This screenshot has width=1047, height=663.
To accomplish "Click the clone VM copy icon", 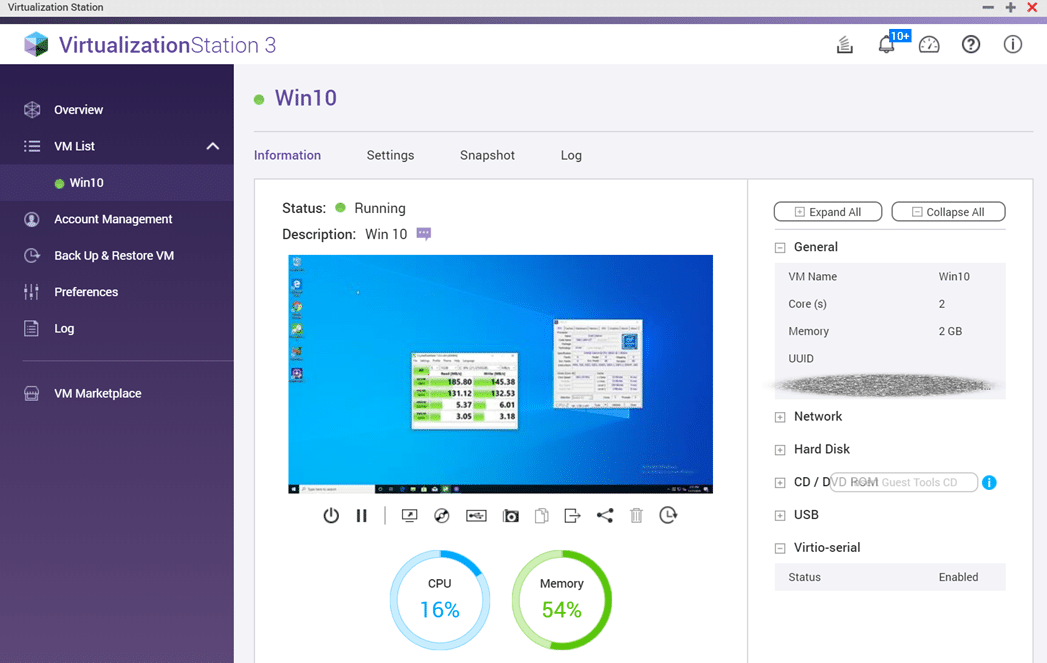I will tap(542, 515).
